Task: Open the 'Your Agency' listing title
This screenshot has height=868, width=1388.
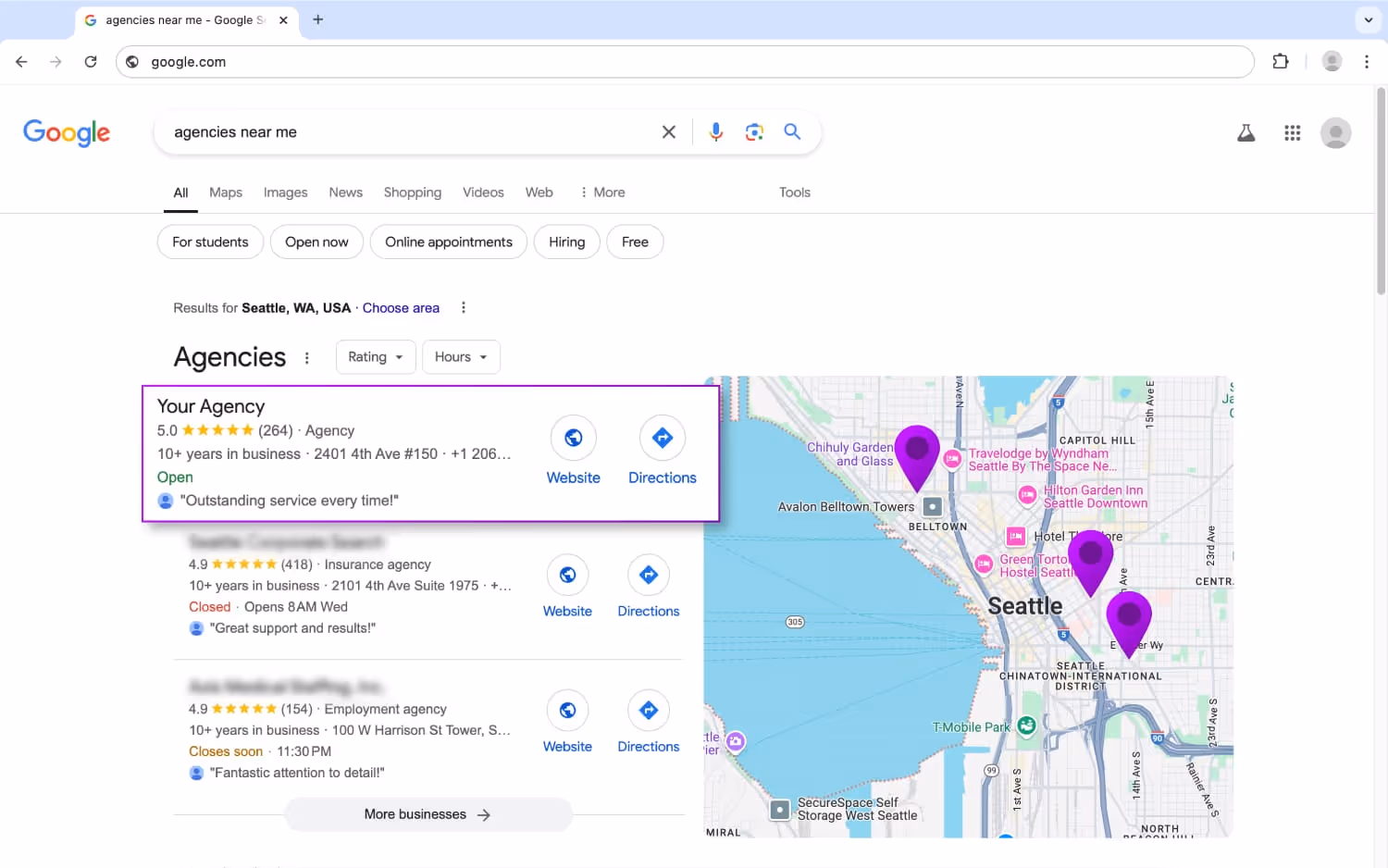Action: 211,406
